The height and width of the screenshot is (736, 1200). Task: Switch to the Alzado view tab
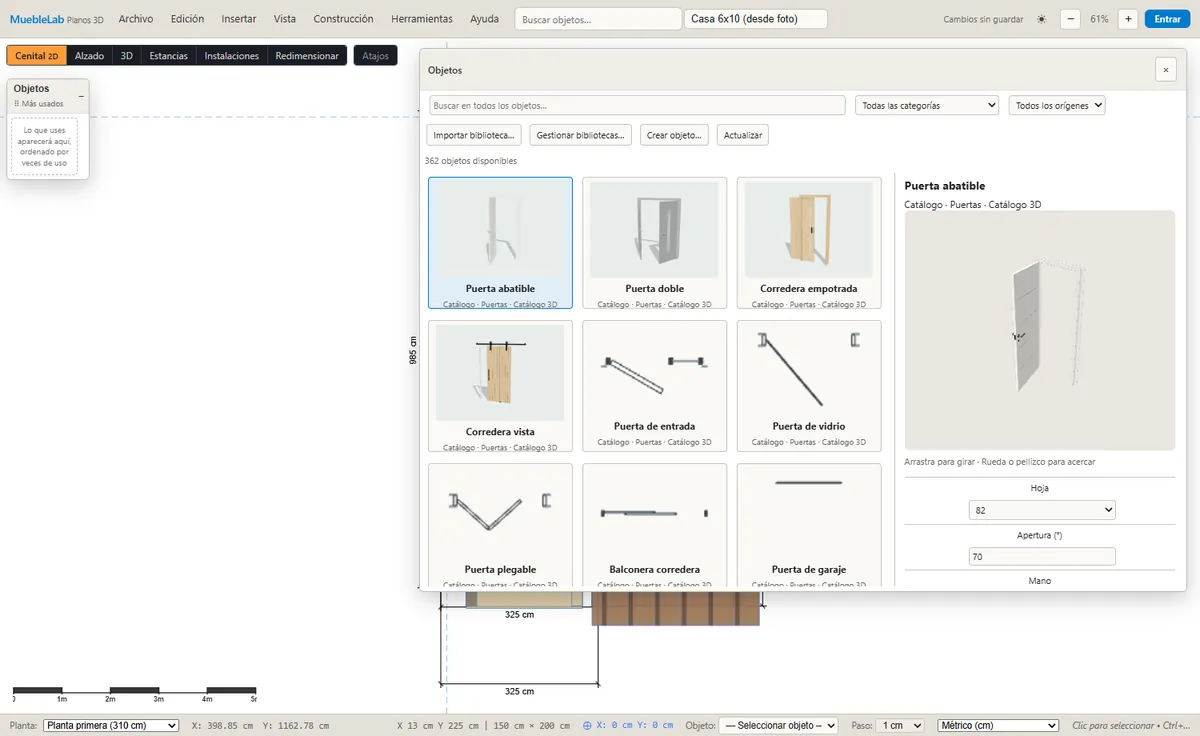click(89, 56)
